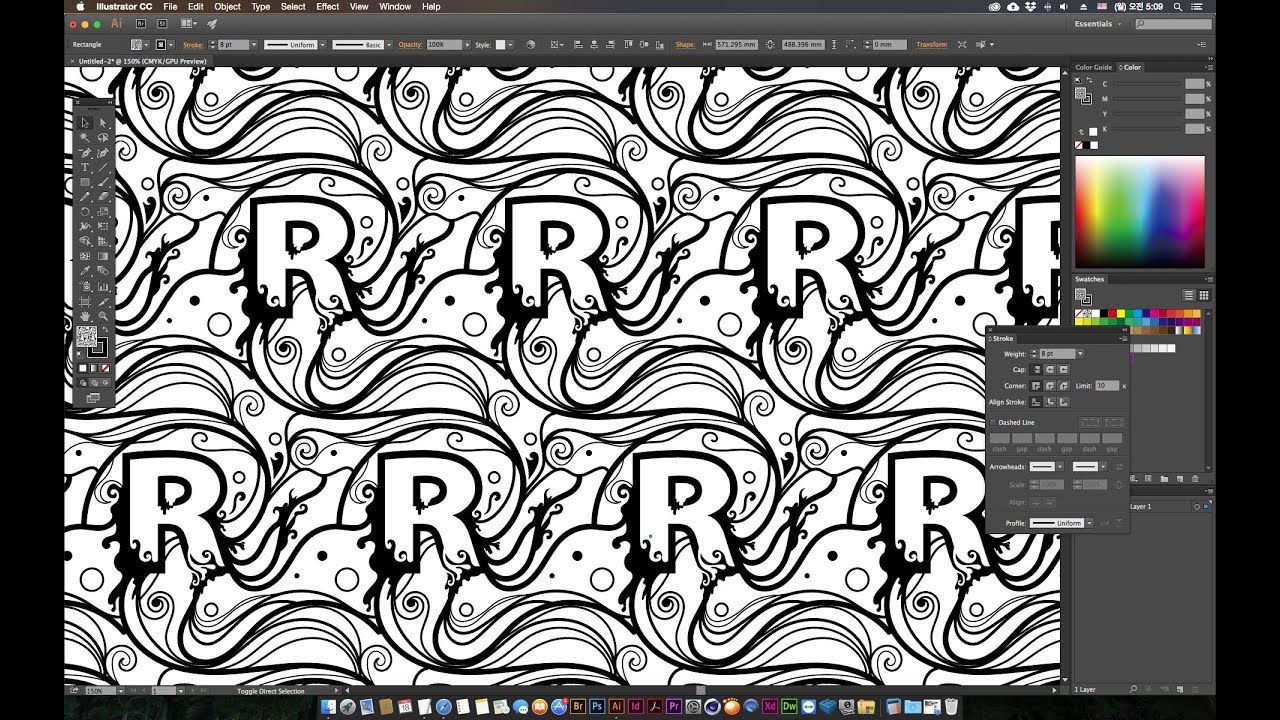Click the Stroke link in control bar
The image size is (1280, 720).
193,45
